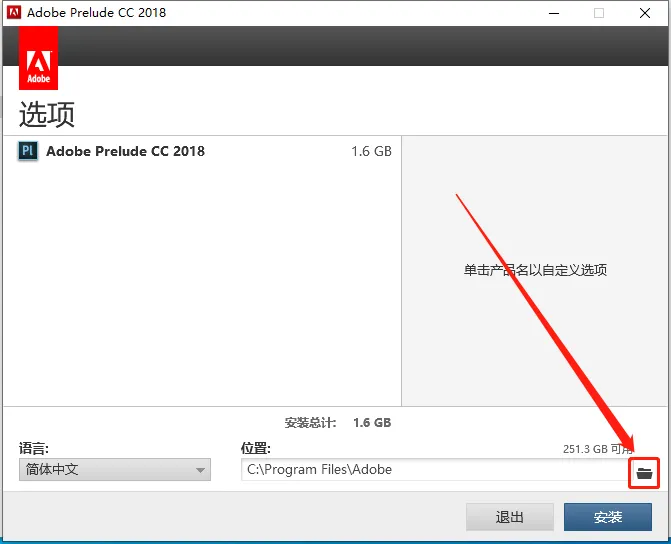The width and height of the screenshot is (671, 544).
Task: Open the 简体中文 language dropdown
Action: click(x=115, y=470)
